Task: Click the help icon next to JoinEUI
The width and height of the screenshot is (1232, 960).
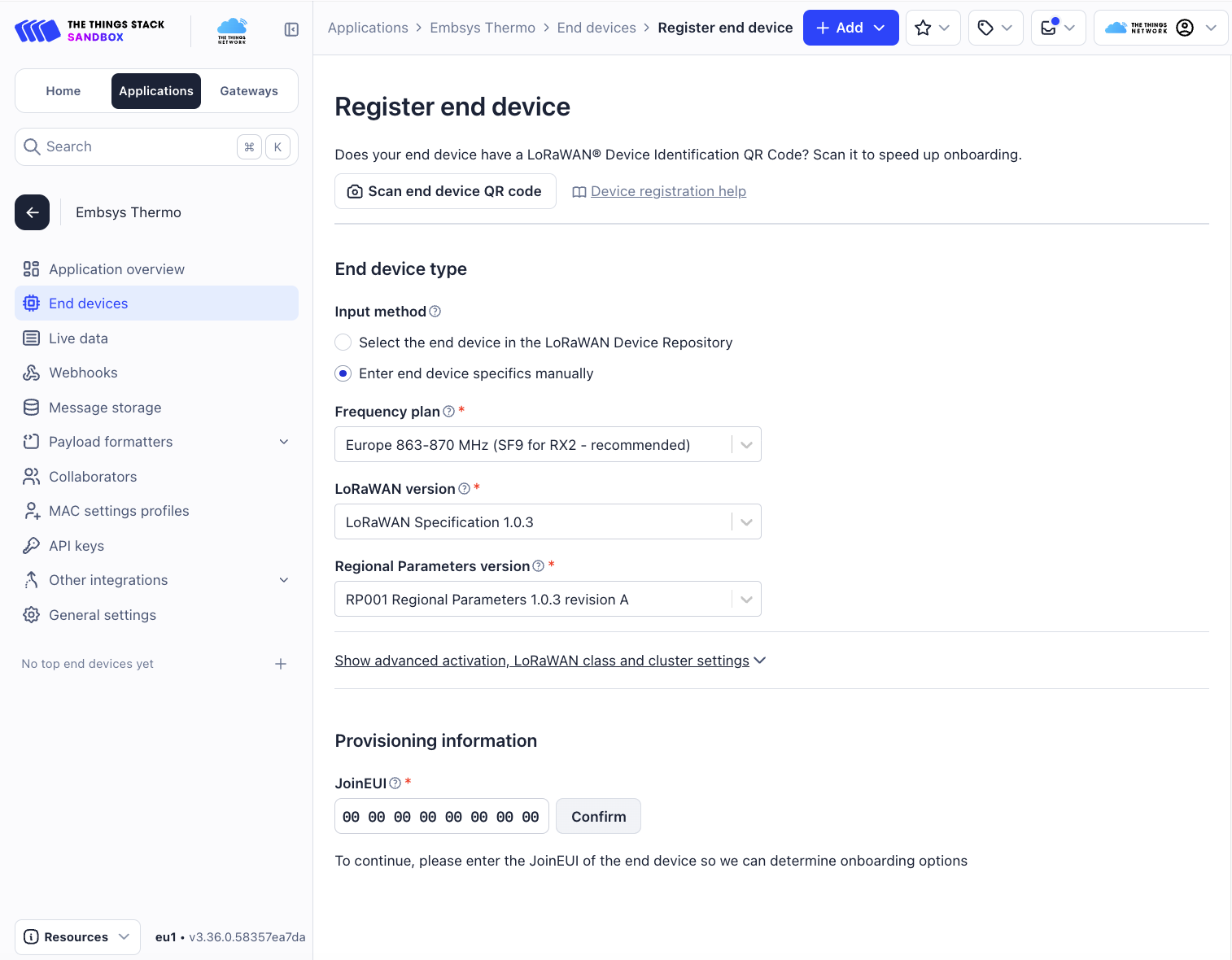Action: (395, 783)
